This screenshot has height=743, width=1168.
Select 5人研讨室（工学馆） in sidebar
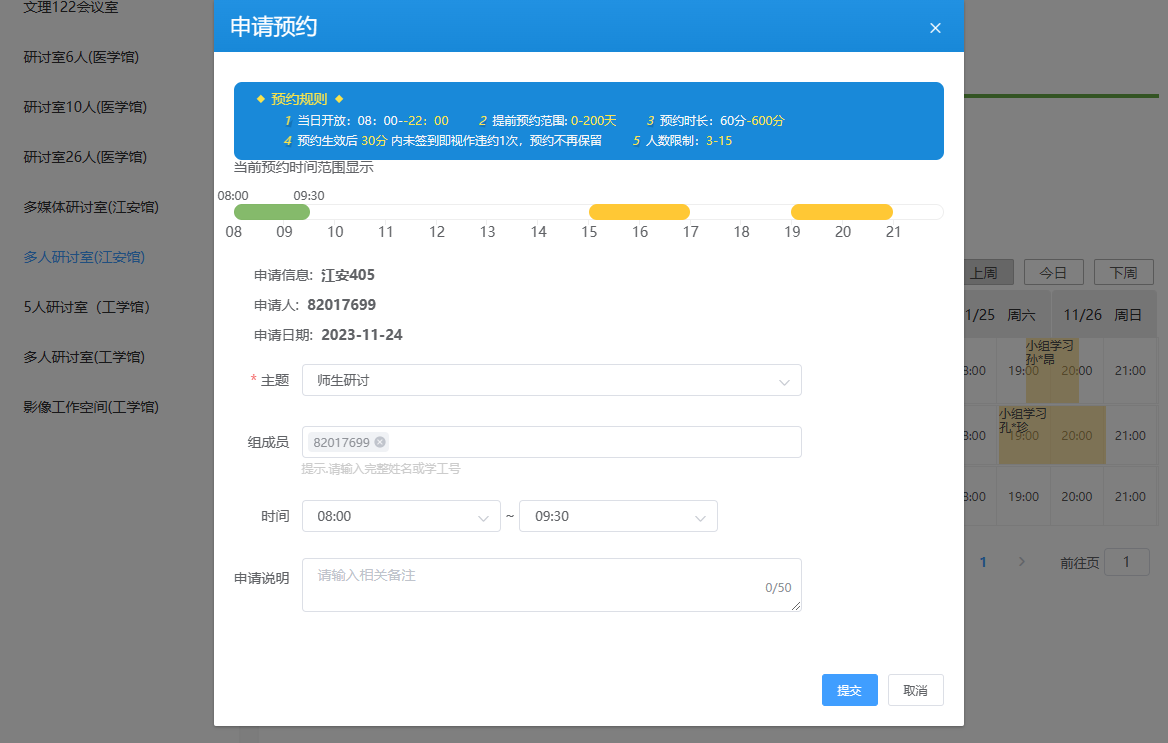pos(86,307)
